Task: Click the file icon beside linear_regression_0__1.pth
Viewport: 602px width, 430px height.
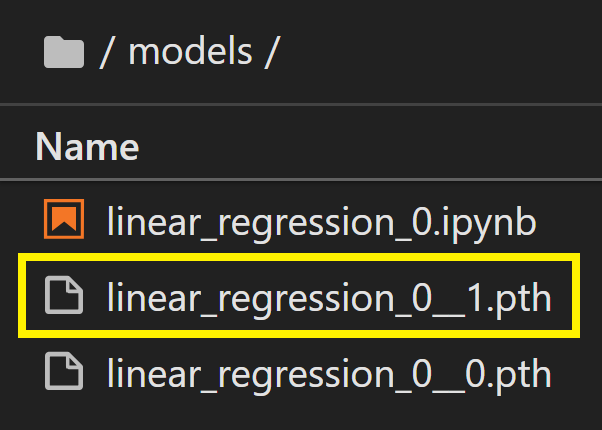Action: pyautogui.click(x=64, y=295)
